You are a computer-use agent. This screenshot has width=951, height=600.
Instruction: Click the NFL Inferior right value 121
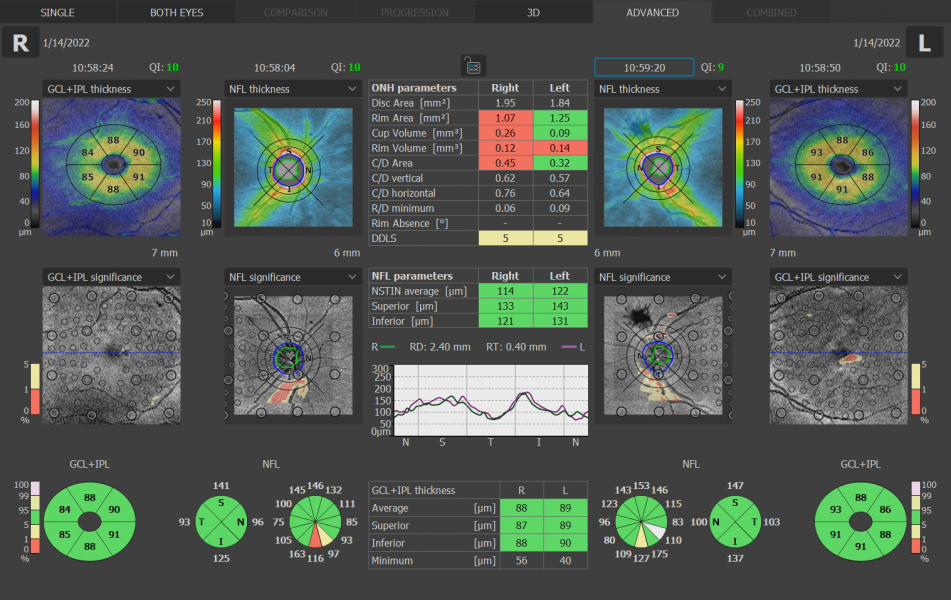[505, 321]
